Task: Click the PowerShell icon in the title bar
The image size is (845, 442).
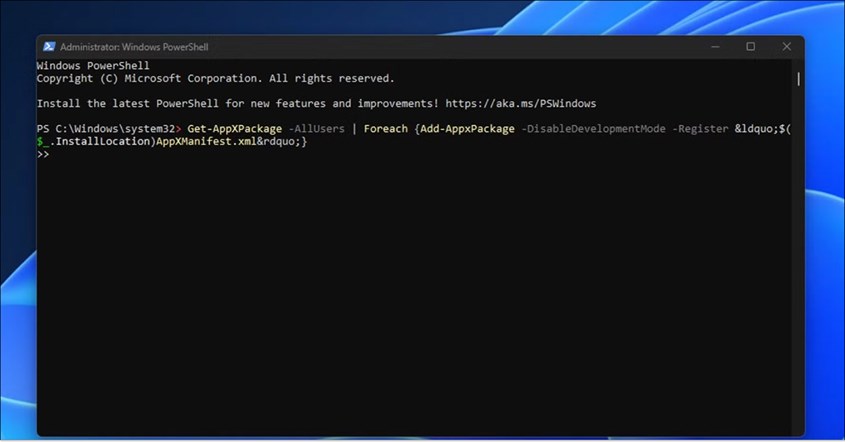Action: (49, 46)
